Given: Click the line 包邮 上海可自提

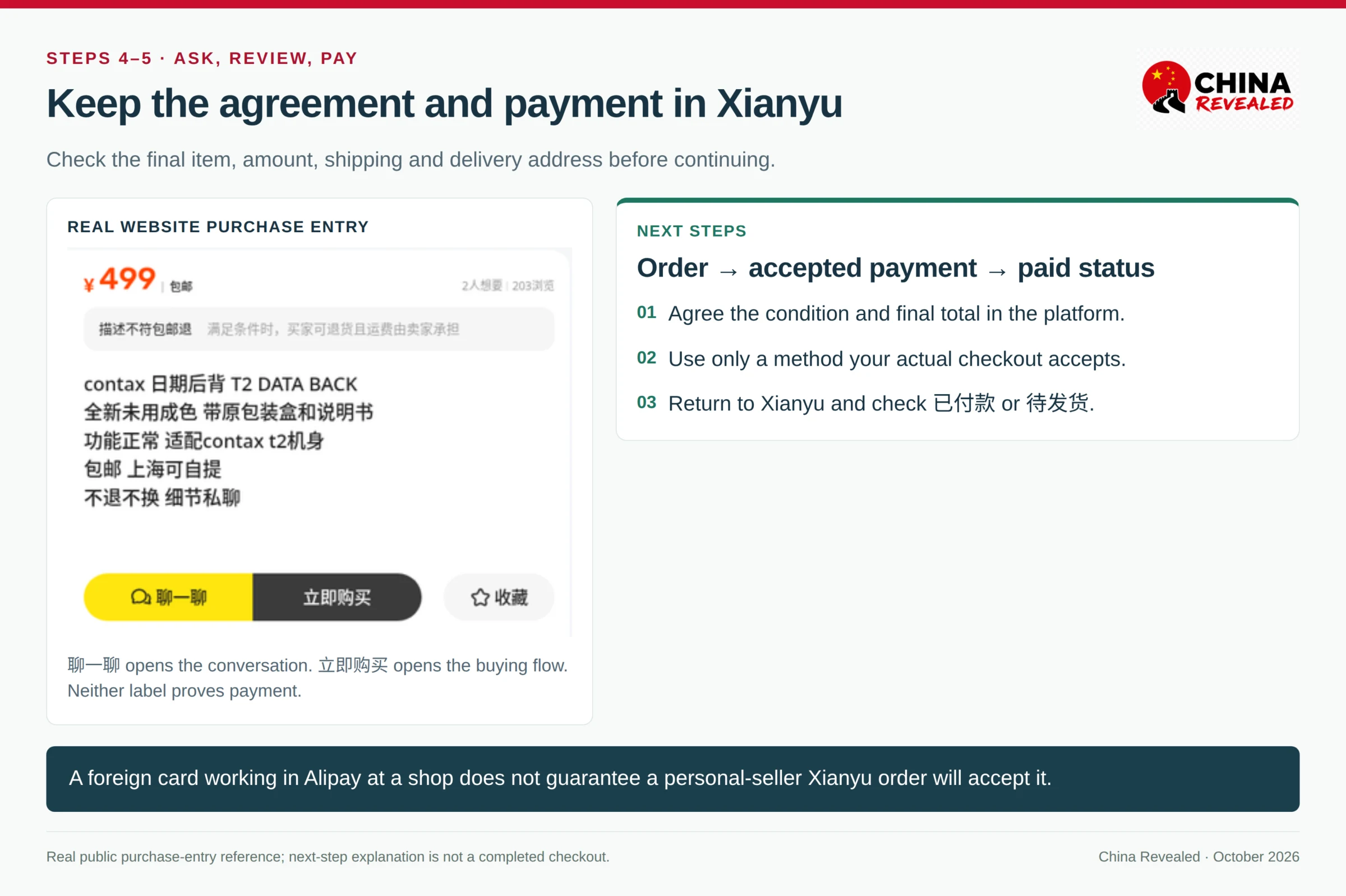Looking at the screenshot, I should tap(153, 469).
